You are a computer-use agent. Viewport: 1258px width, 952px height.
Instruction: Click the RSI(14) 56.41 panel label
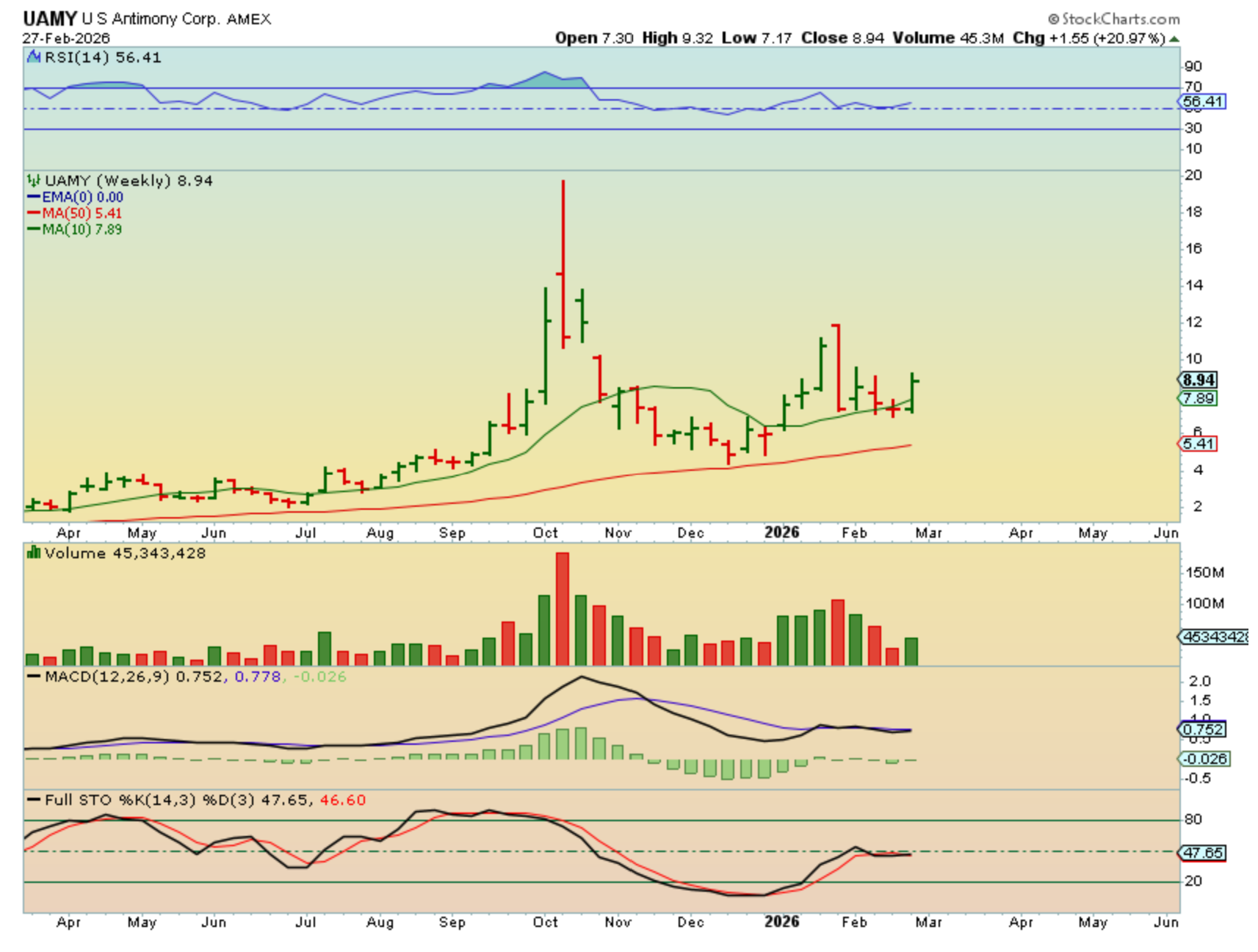click(103, 57)
